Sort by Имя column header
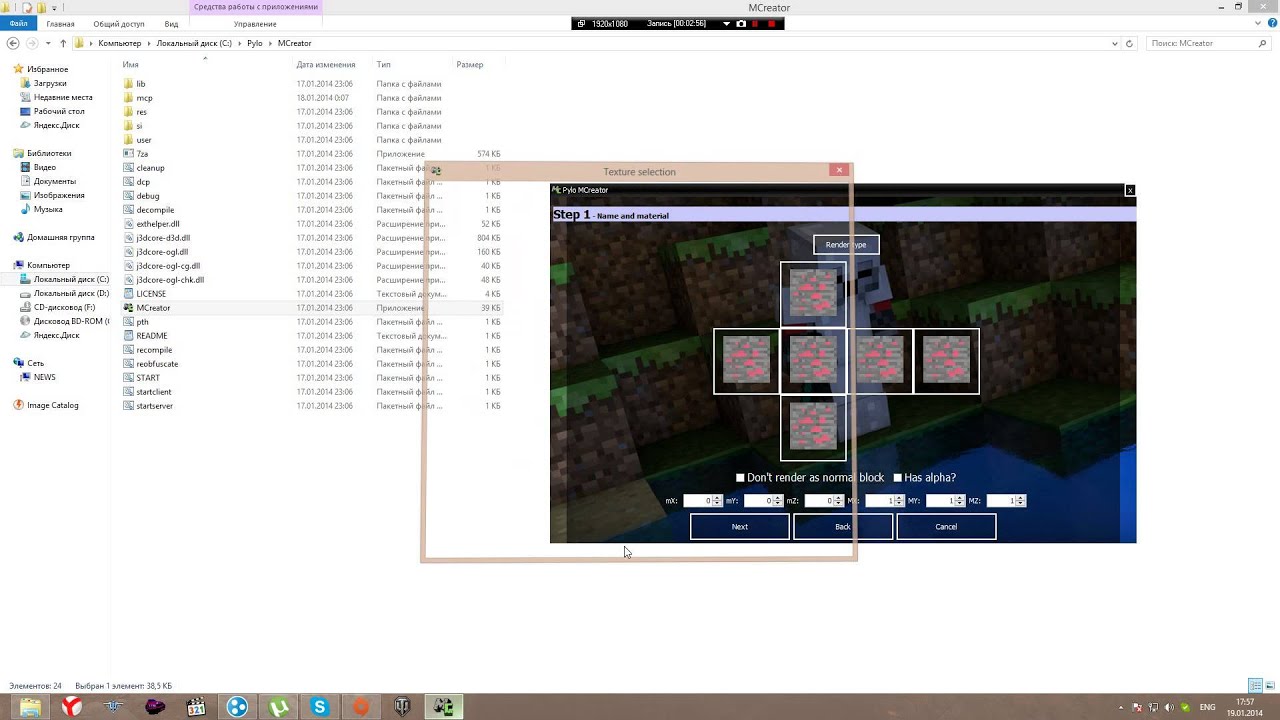 tap(130, 65)
